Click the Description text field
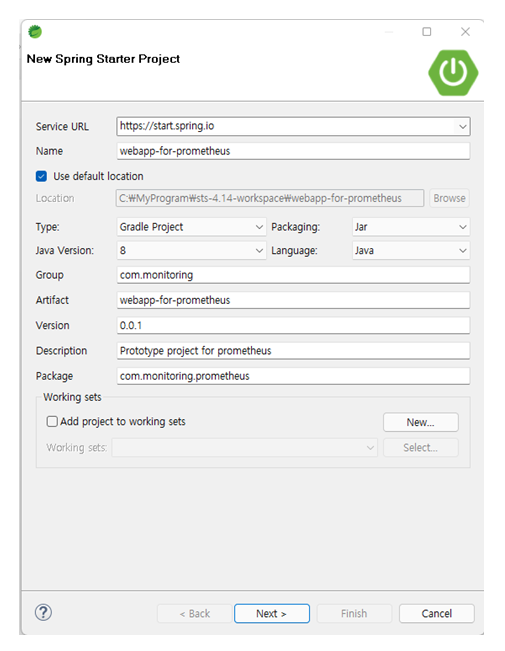 point(293,351)
